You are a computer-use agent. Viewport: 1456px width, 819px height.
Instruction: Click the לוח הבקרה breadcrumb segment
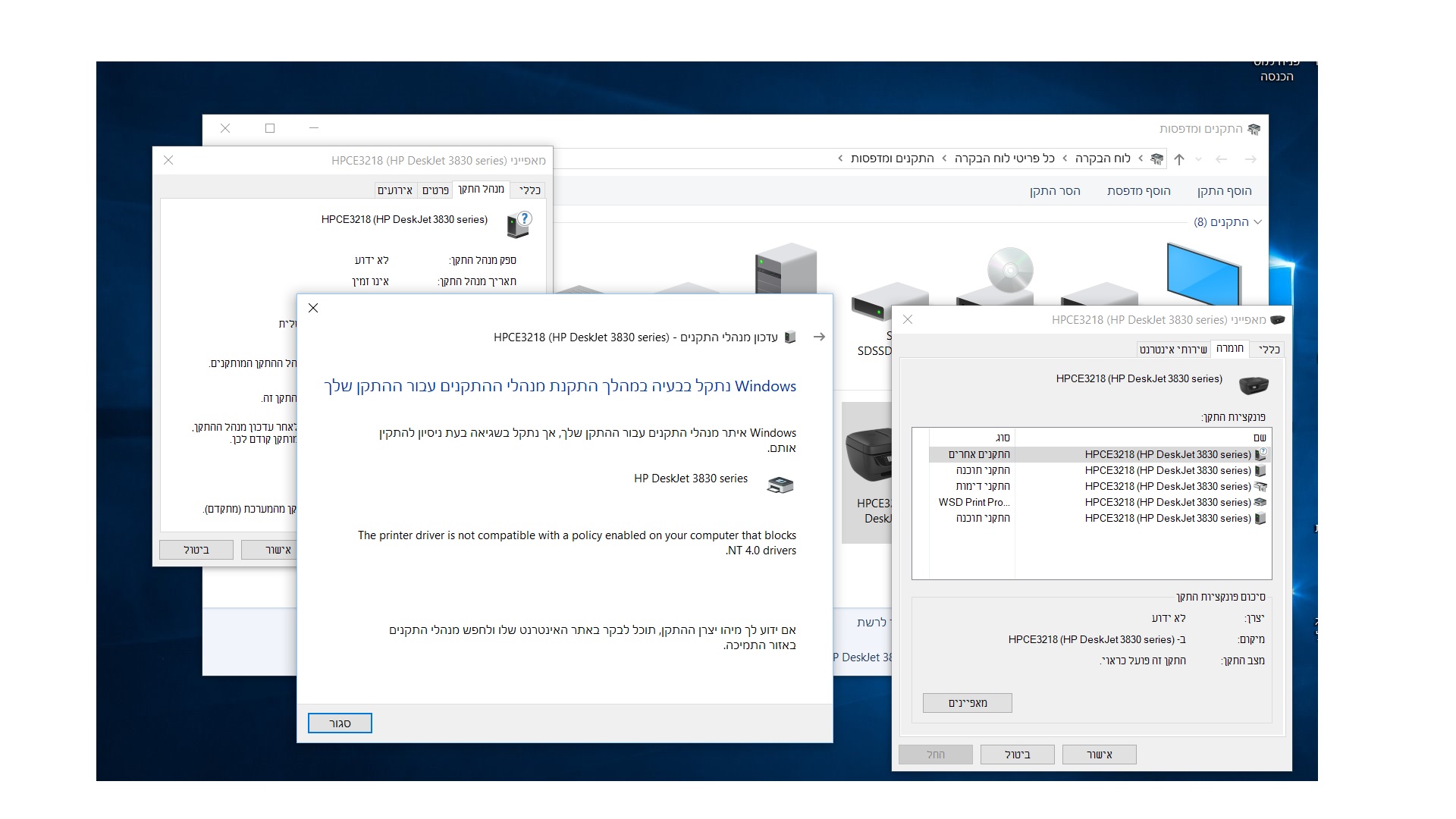[x=1102, y=158]
